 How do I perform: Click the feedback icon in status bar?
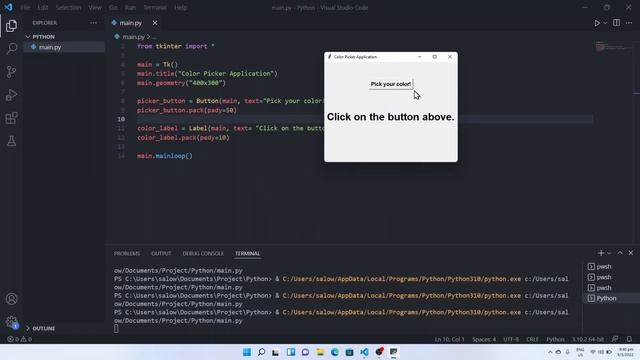pyautogui.click(x=615, y=339)
